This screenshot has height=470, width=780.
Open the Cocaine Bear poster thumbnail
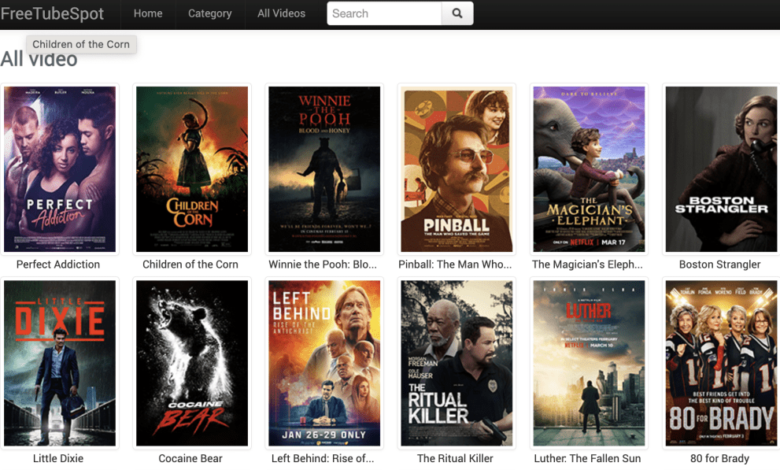point(192,363)
